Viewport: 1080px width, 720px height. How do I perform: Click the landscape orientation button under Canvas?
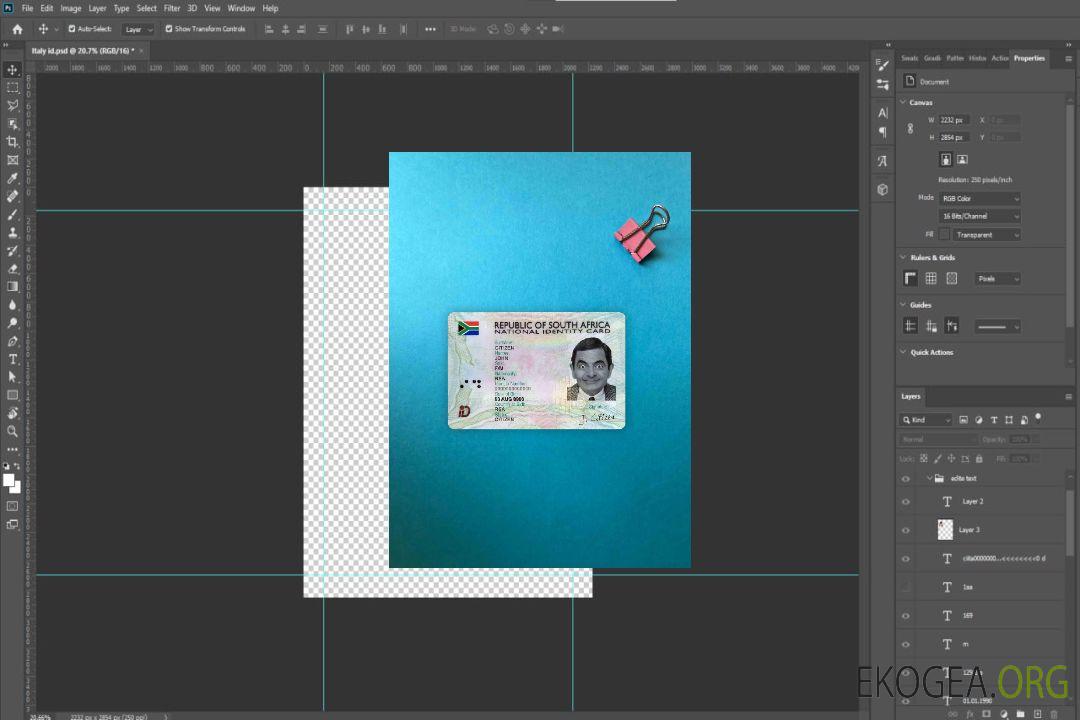(962, 159)
